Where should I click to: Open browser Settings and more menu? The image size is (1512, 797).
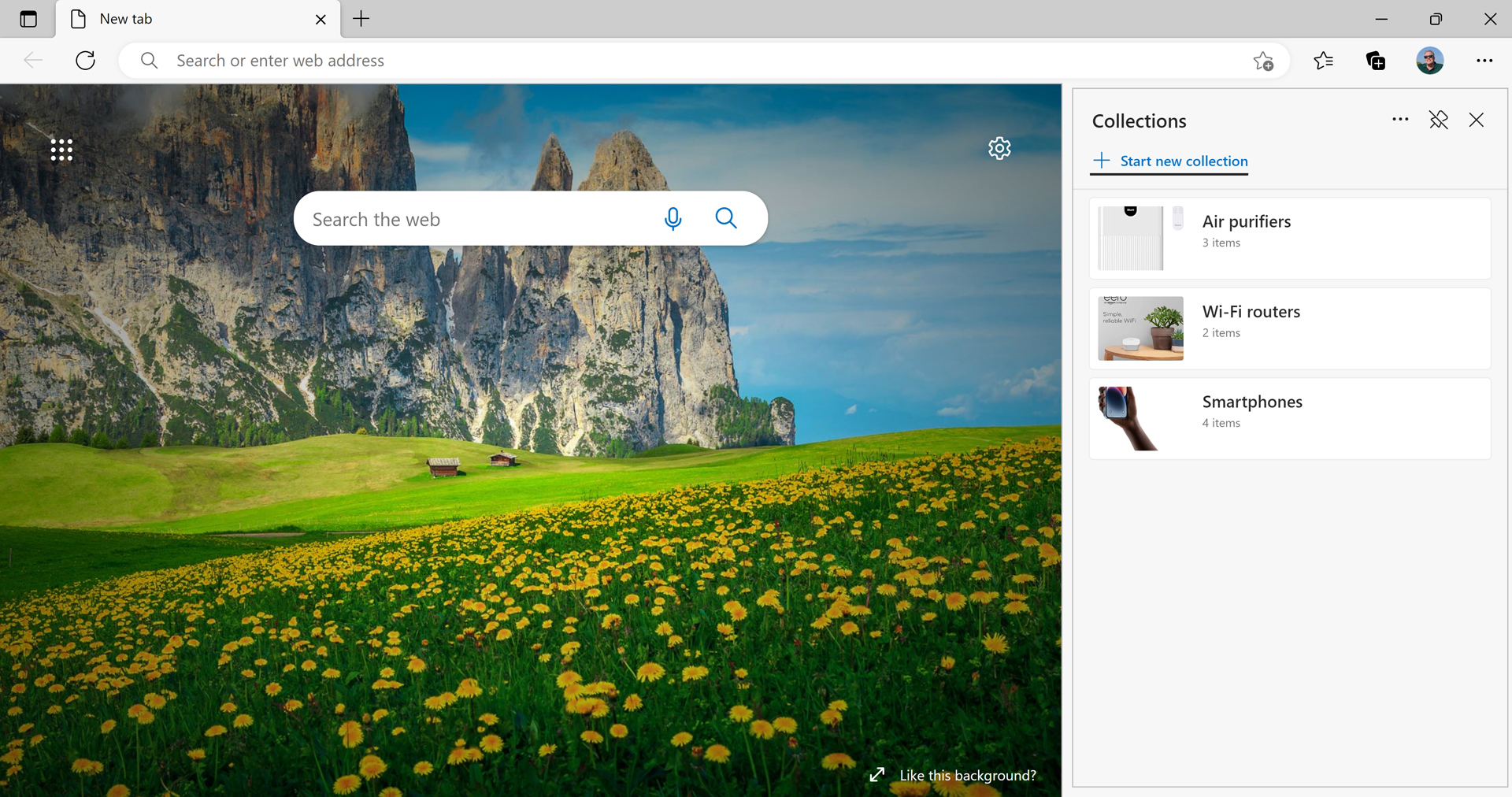point(1484,61)
